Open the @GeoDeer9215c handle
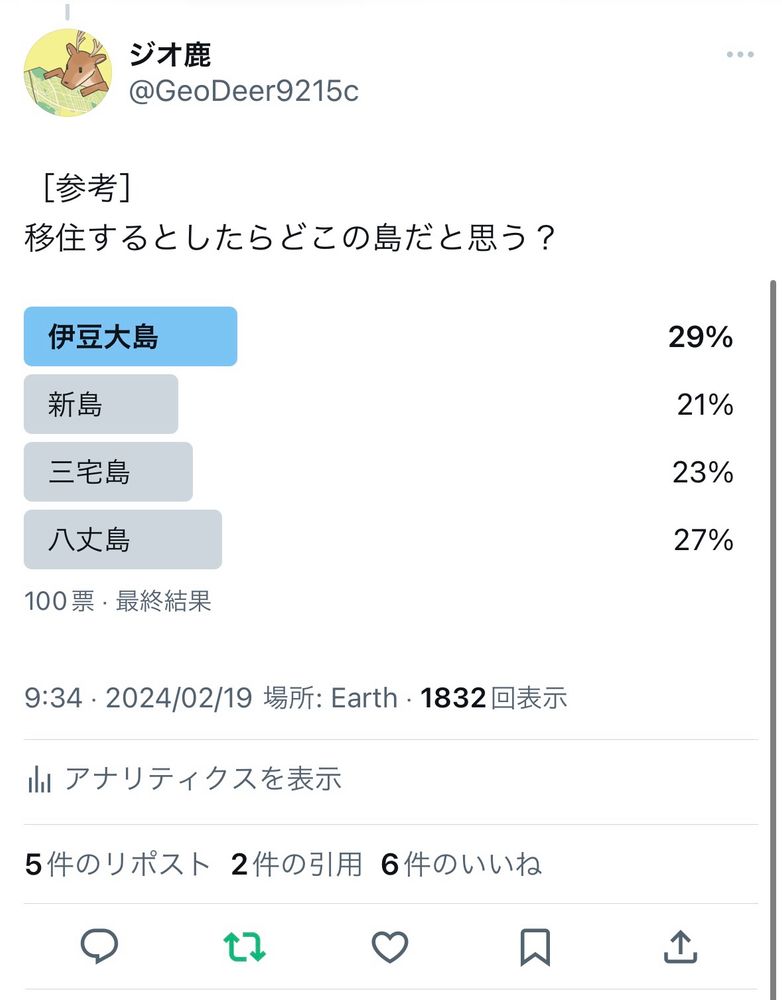782x1000 pixels. point(244,91)
